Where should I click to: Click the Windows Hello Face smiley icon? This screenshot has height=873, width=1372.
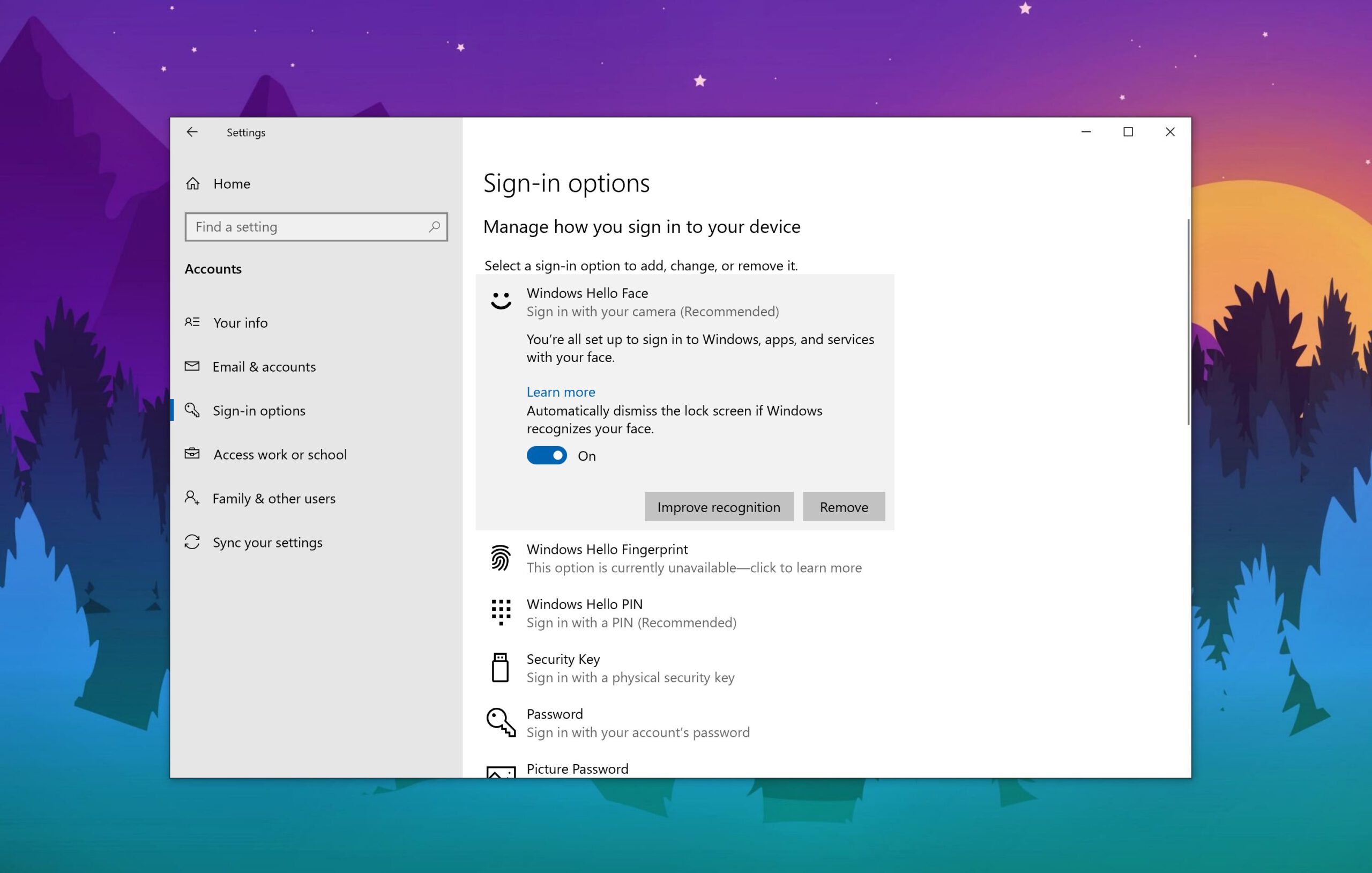click(501, 300)
